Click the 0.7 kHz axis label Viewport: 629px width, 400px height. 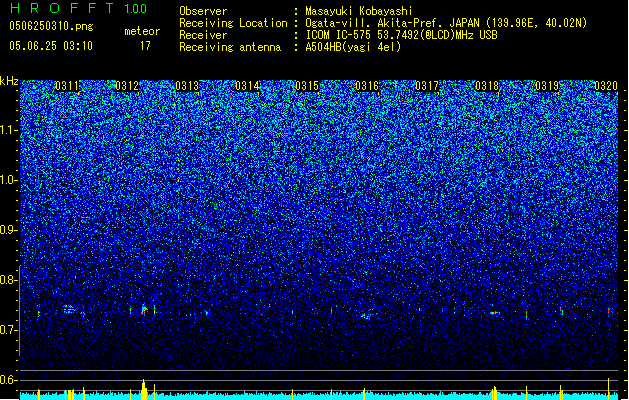click(9, 330)
